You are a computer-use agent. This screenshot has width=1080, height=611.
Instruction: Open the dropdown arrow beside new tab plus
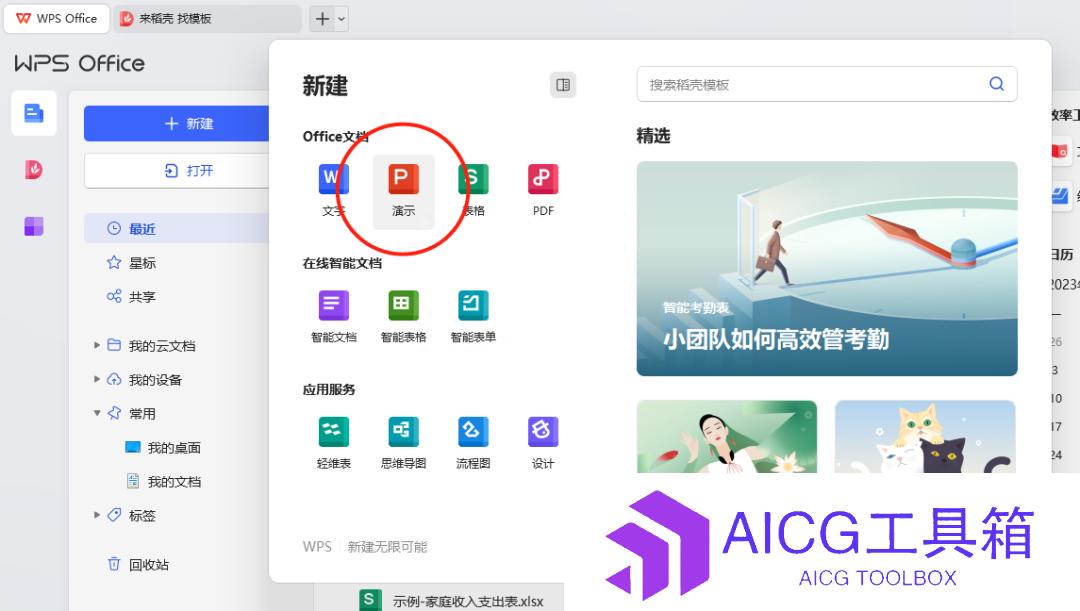tap(341, 19)
